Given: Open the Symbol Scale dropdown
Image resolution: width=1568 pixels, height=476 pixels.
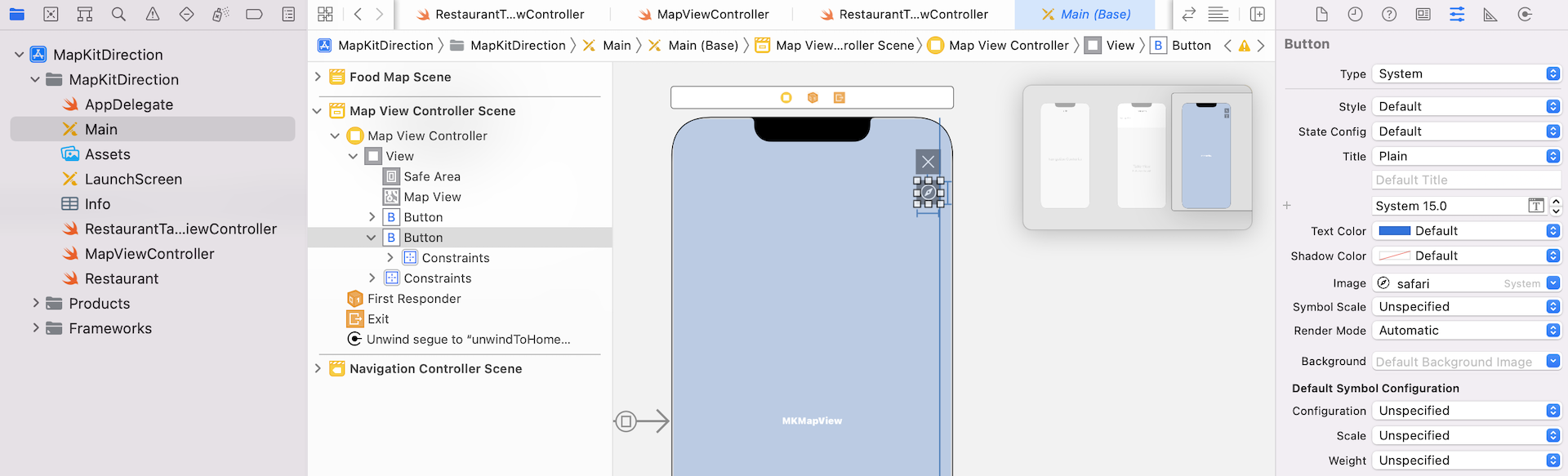Looking at the screenshot, I should point(1466,307).
